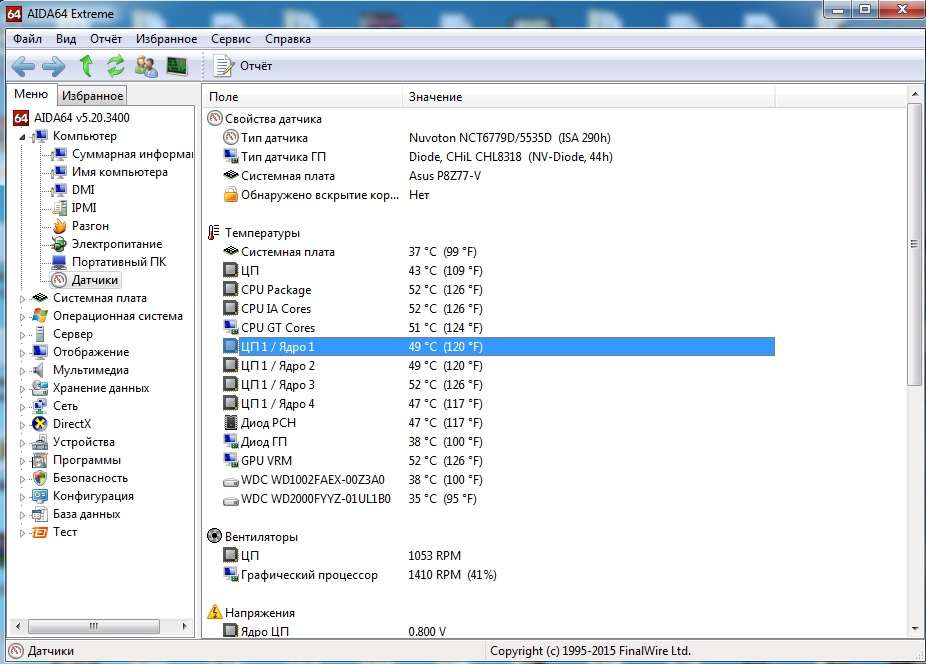Image resolution: width=926 pixels, height=664 pixels.
Task: Click the tree horizontal scrollbar right arrow
Action: click(x=184, y=626)
